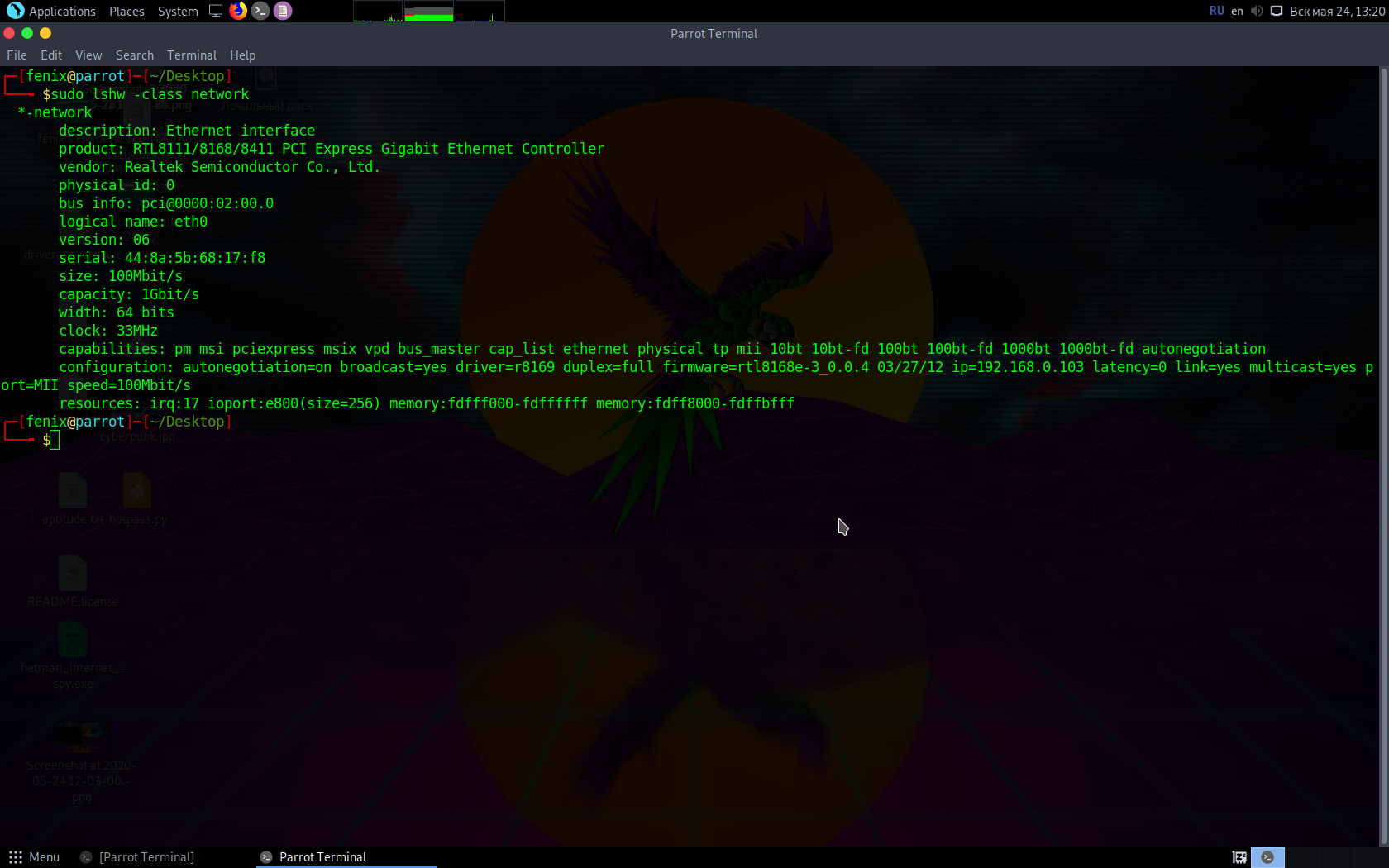Click the 'resources: irq:17' line
Screen dimensions: 1389x868
(427, 403)
